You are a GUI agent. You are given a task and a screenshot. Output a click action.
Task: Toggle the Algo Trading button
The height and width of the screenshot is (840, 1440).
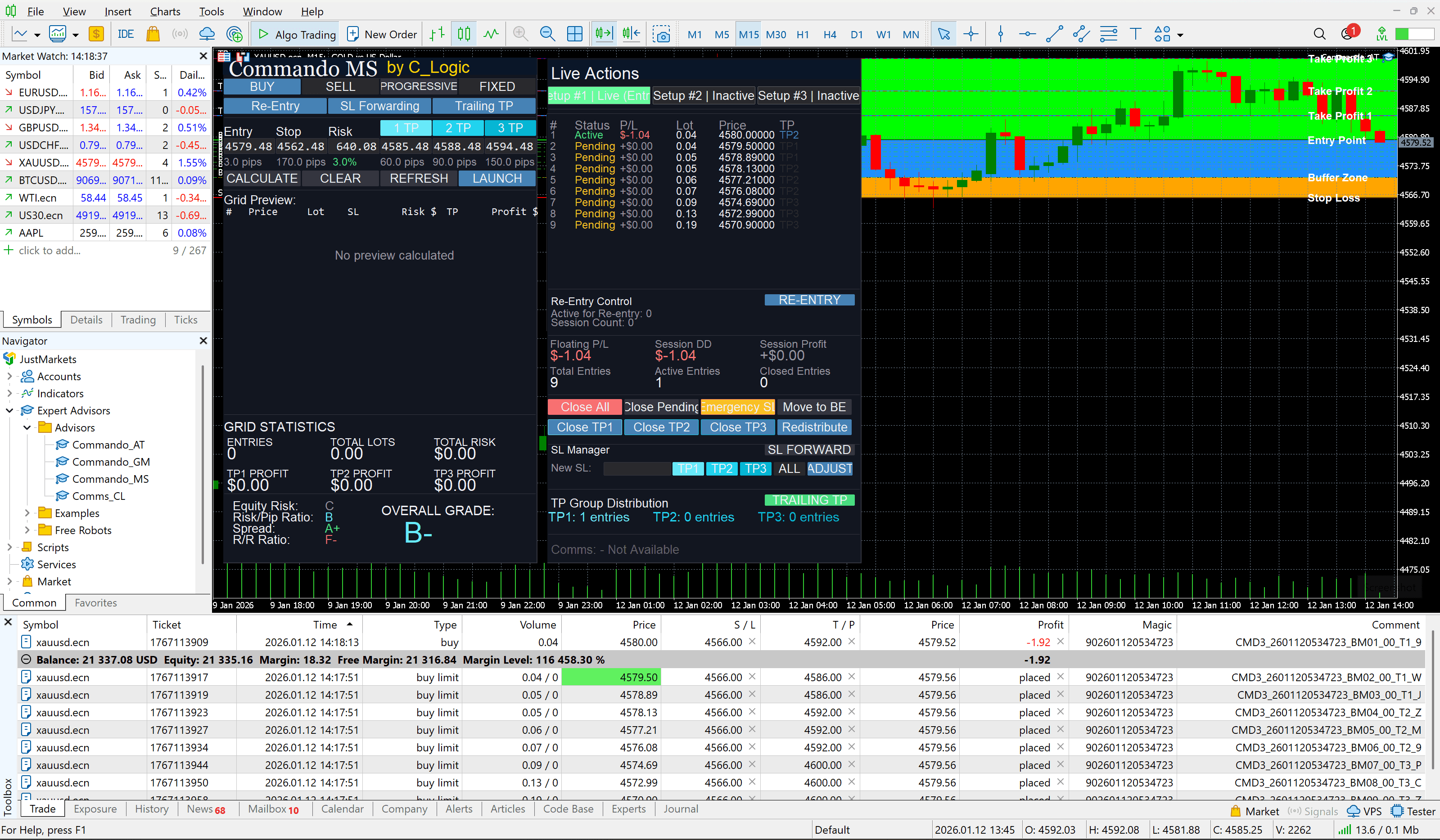[x=297, y=34]
